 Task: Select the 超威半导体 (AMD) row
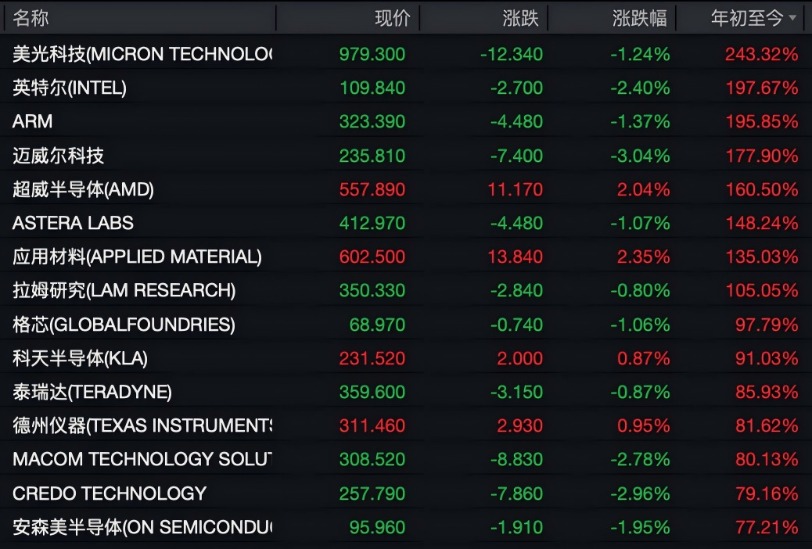click(406, 189)
